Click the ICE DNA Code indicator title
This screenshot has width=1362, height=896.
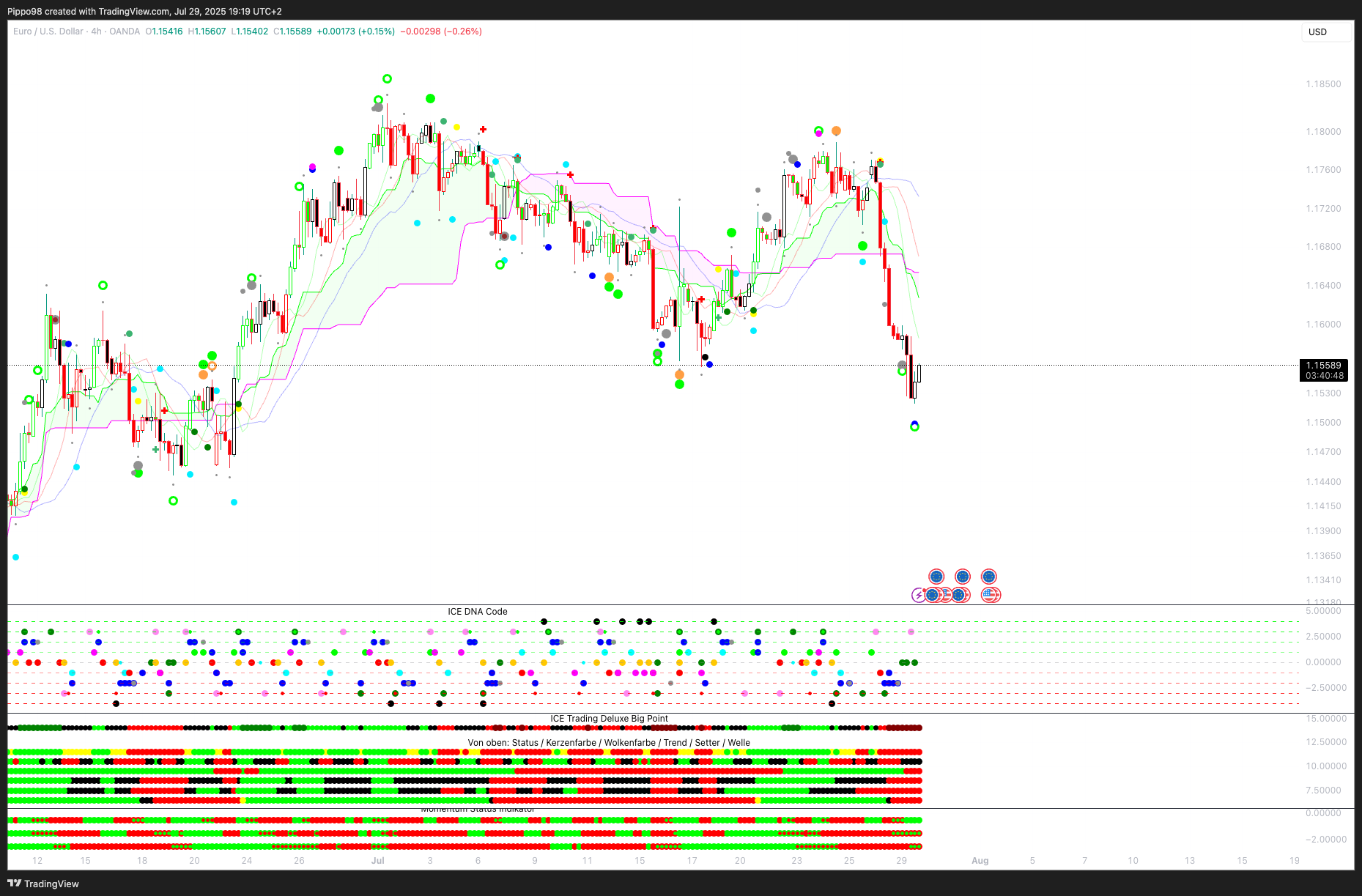click(x=477, y=612)
